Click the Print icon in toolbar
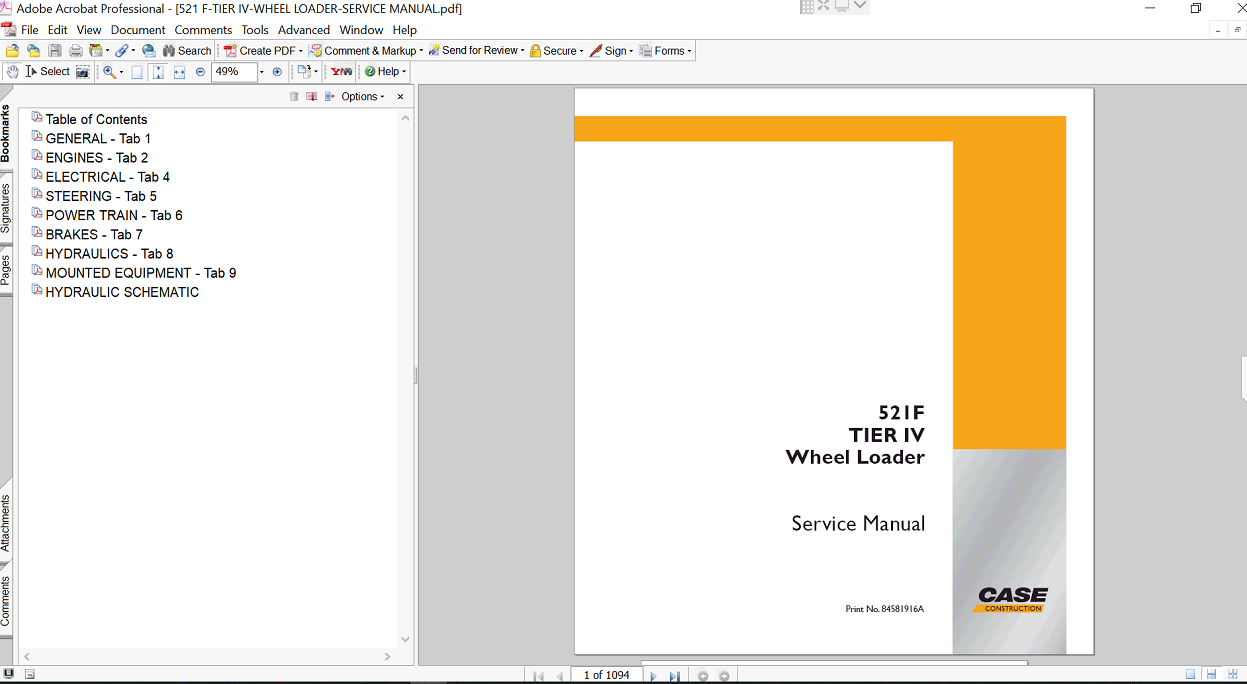Viewport: 1247px width, 684px height. click(x=75, y=51)
